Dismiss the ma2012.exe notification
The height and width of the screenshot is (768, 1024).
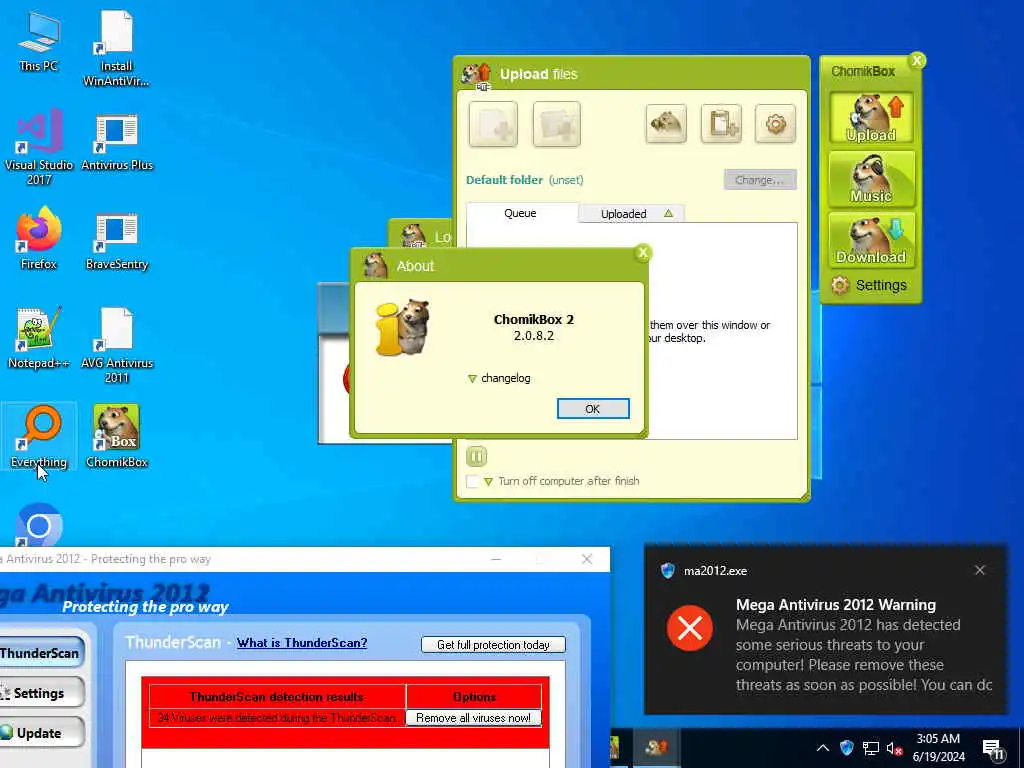(x=980, y=570)
